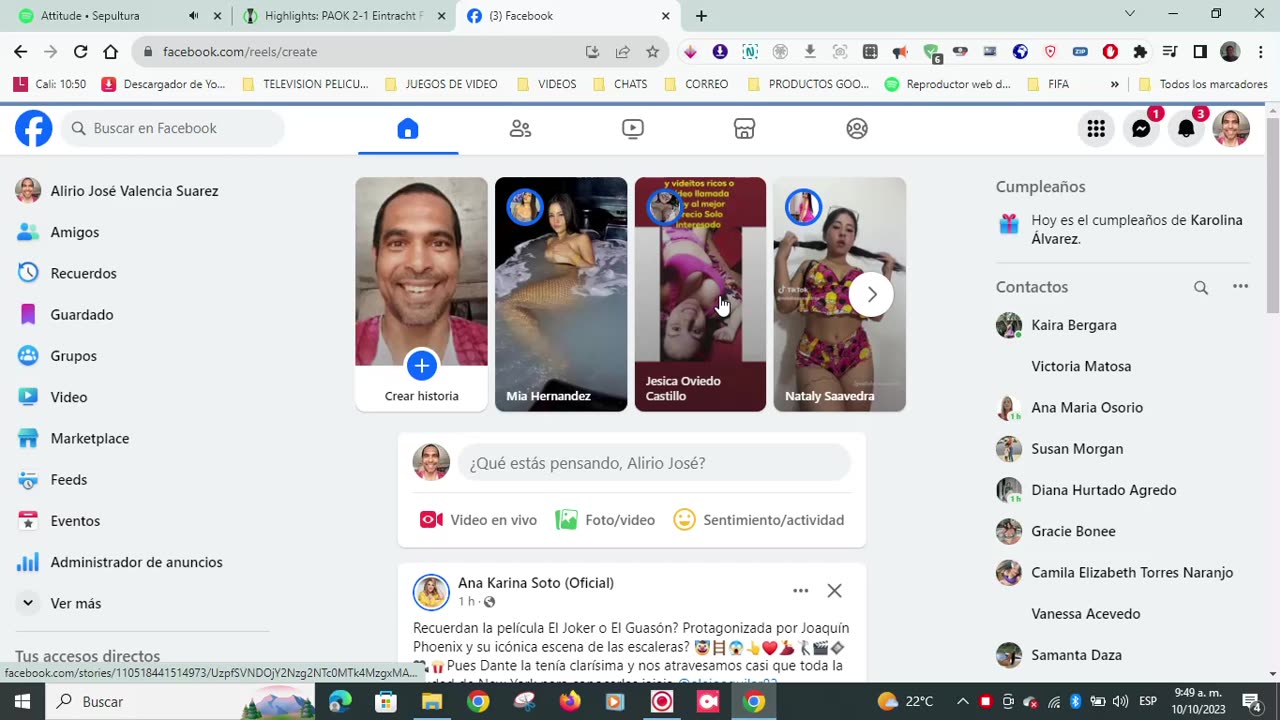Click the Crear historia plus button

tap(422, 366)
